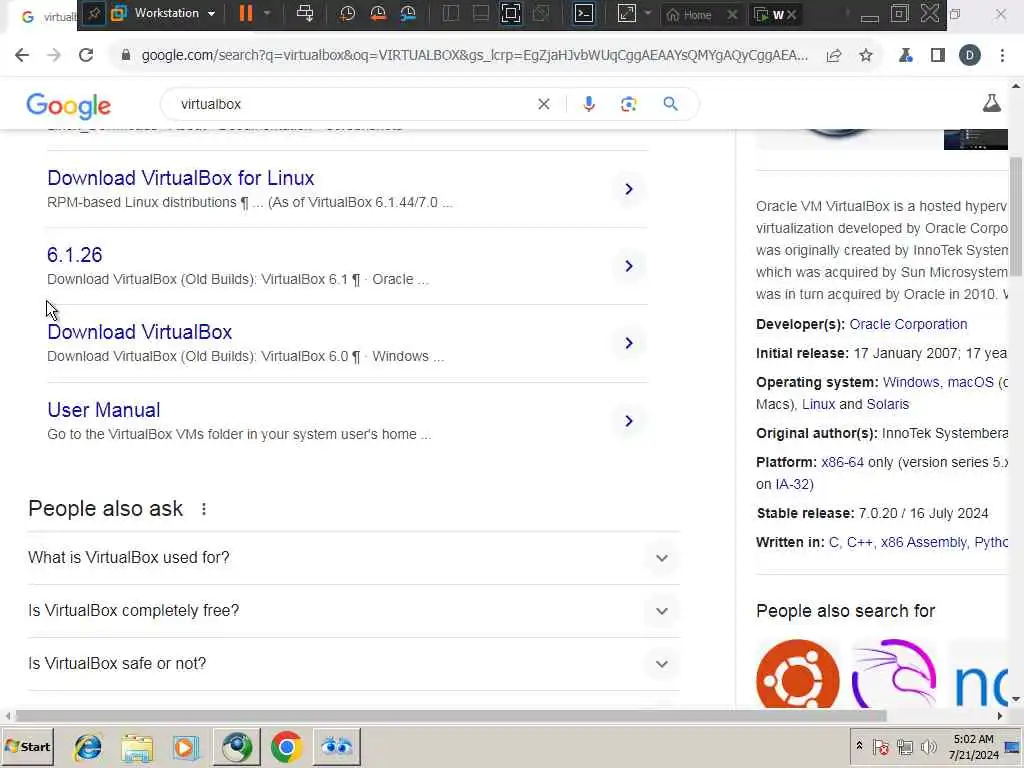
Task: Start voice search with the microphone
Action: [x=588, y=104]
